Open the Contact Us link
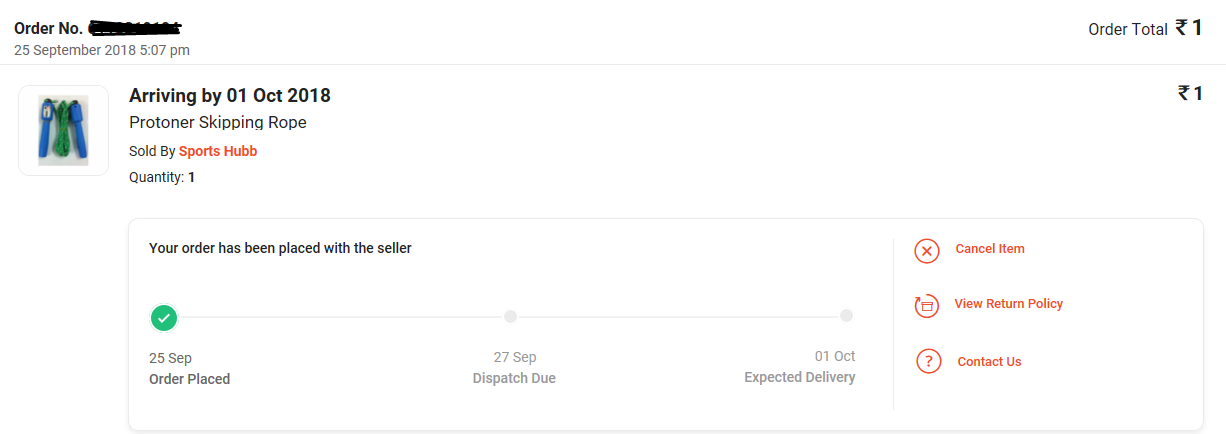The height and width of the screenshot is (434, 1226). point(989,362)
